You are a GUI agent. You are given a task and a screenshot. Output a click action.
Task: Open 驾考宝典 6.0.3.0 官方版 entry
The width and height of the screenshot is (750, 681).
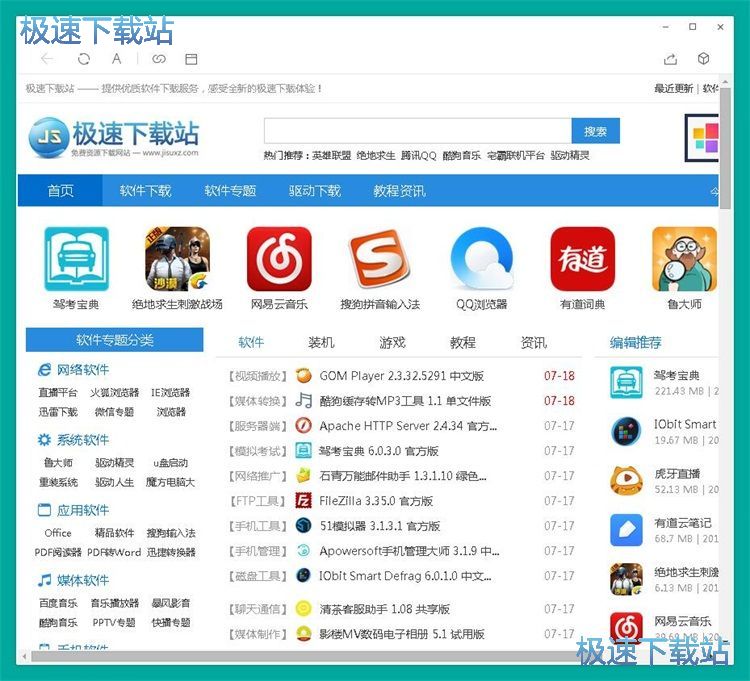pos(379,450)
